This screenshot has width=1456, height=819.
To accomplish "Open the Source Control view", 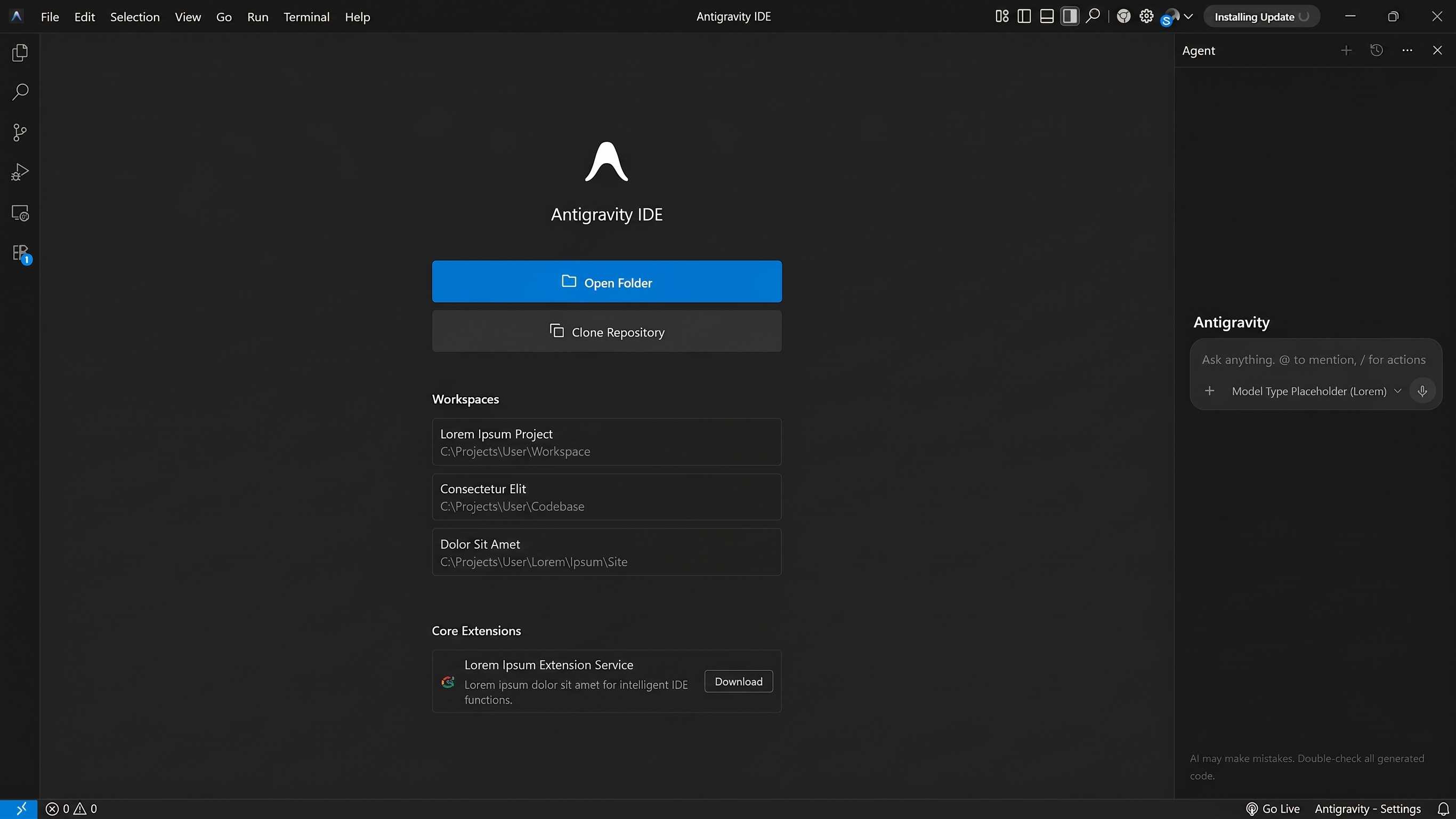I will 20,132.
